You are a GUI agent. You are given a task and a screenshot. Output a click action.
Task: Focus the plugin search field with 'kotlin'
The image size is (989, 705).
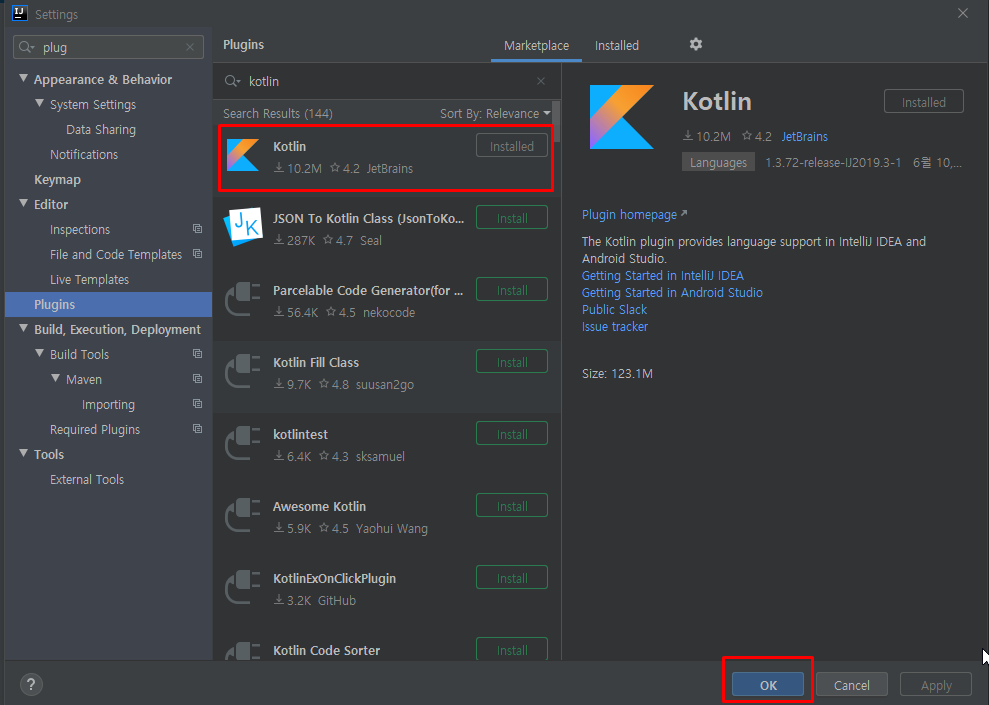point(386,81)
